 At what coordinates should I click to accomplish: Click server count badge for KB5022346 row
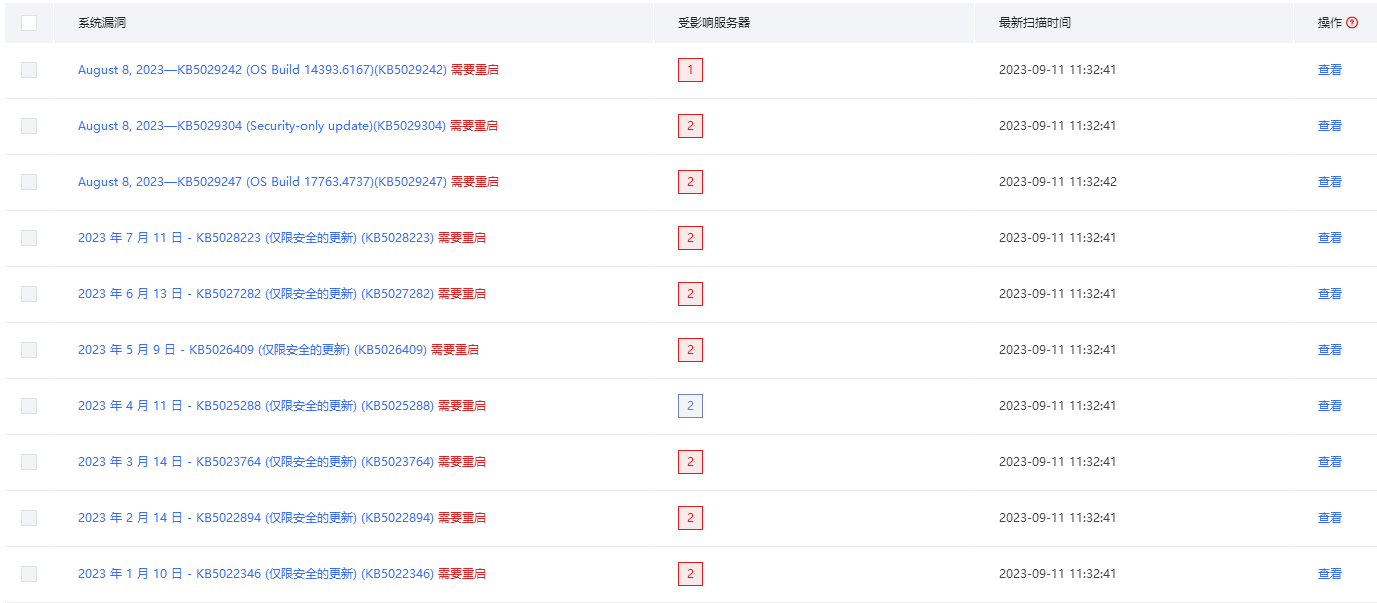click(x=690, y=574)
